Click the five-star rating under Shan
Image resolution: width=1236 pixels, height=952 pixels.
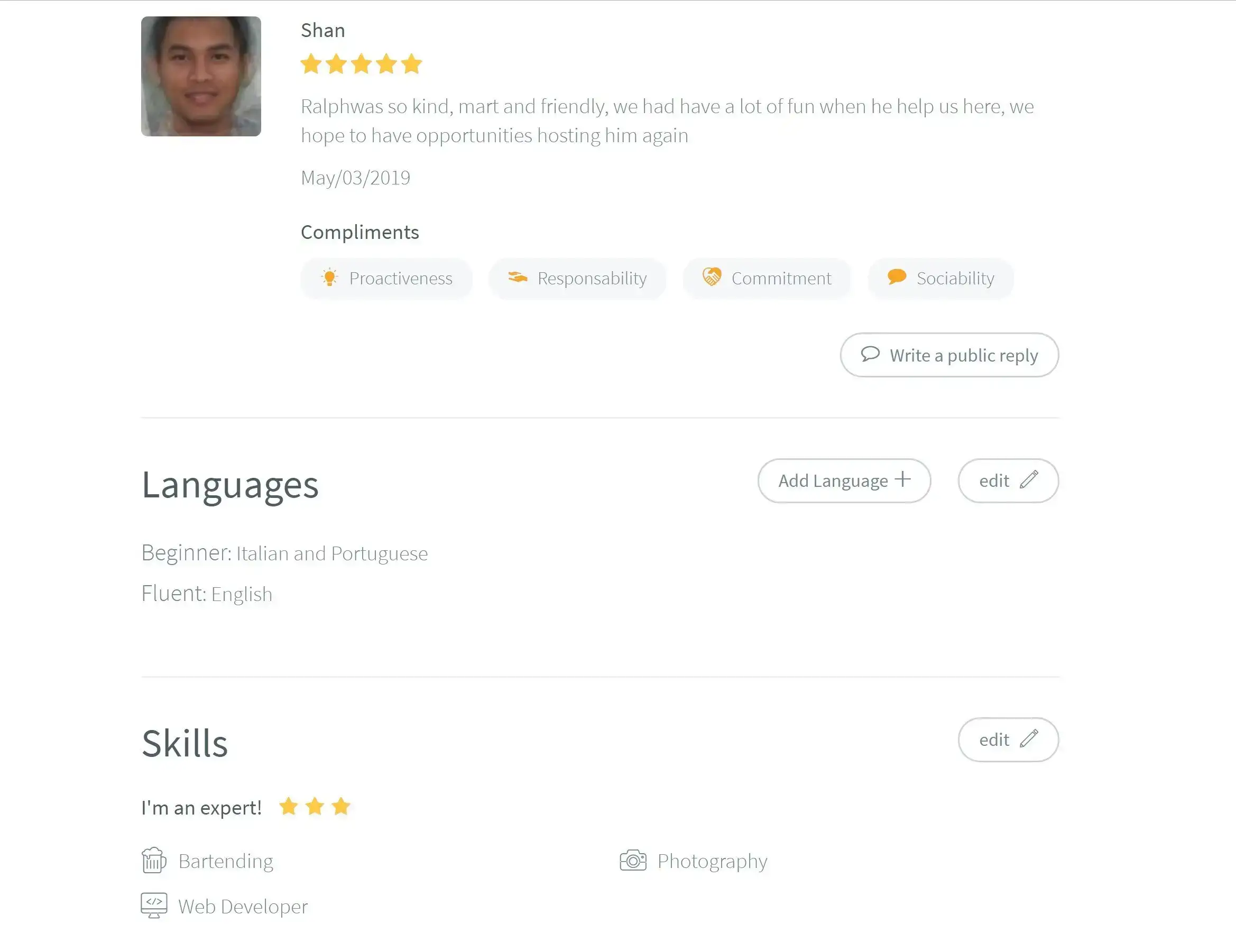point(361,64)
